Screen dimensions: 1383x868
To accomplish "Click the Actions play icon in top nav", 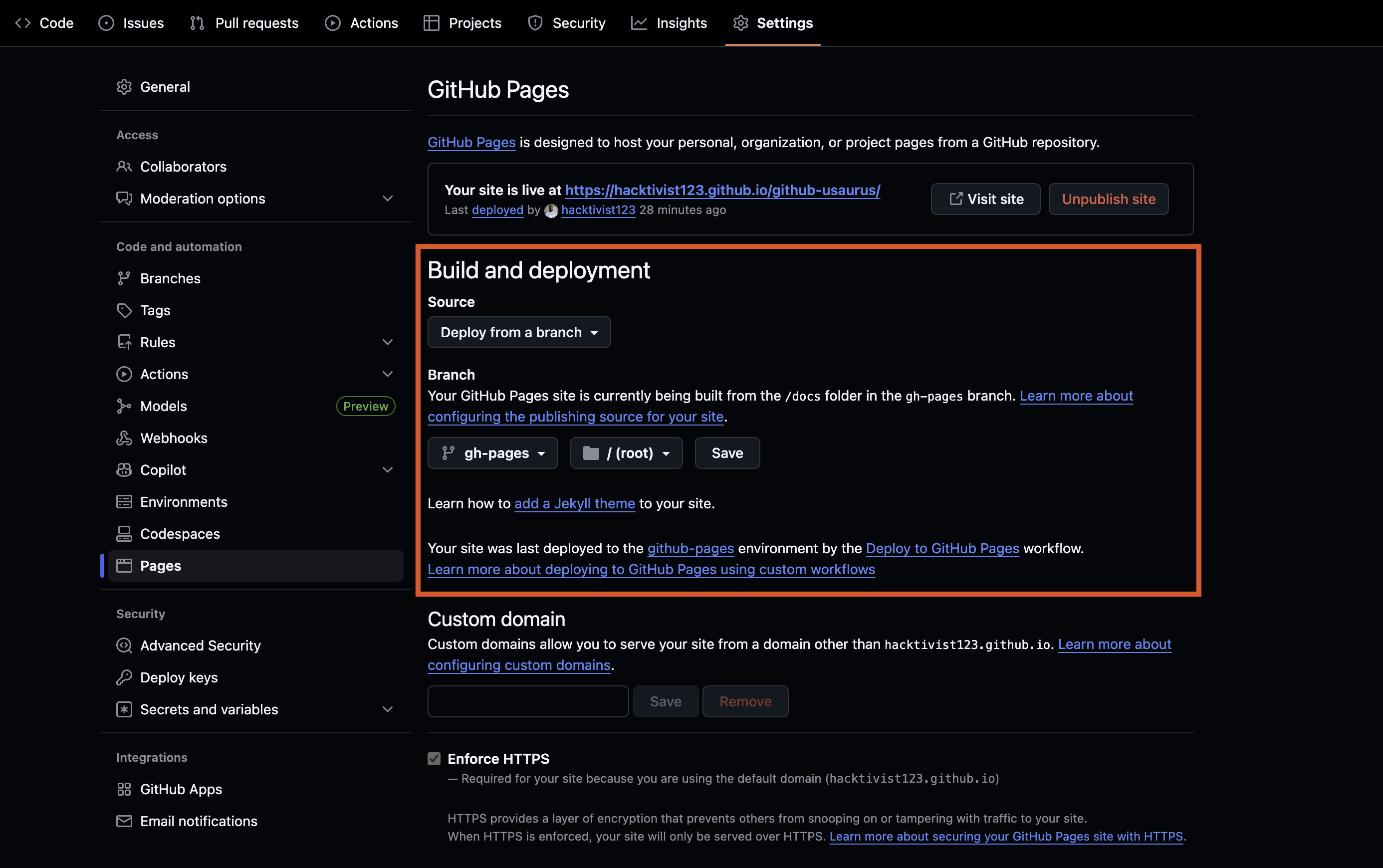I will pos(333,23).
